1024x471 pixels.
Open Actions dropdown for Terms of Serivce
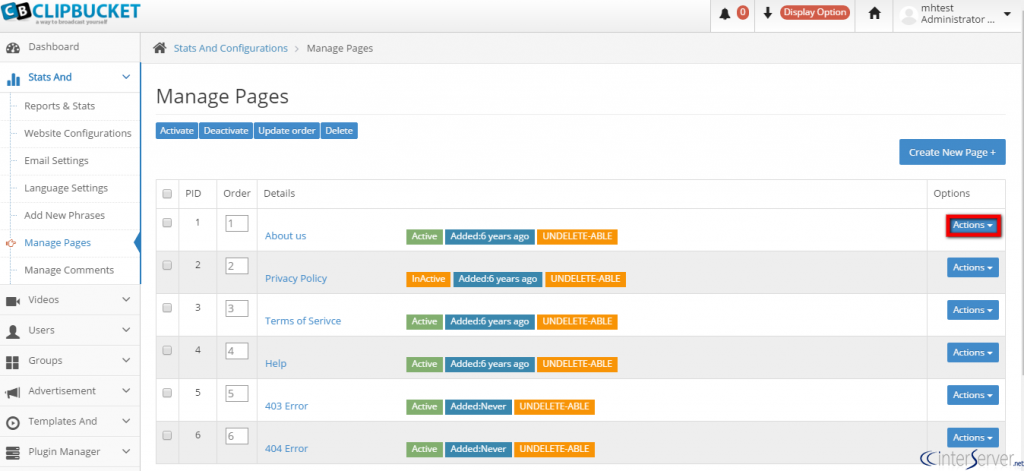[973, 310]
